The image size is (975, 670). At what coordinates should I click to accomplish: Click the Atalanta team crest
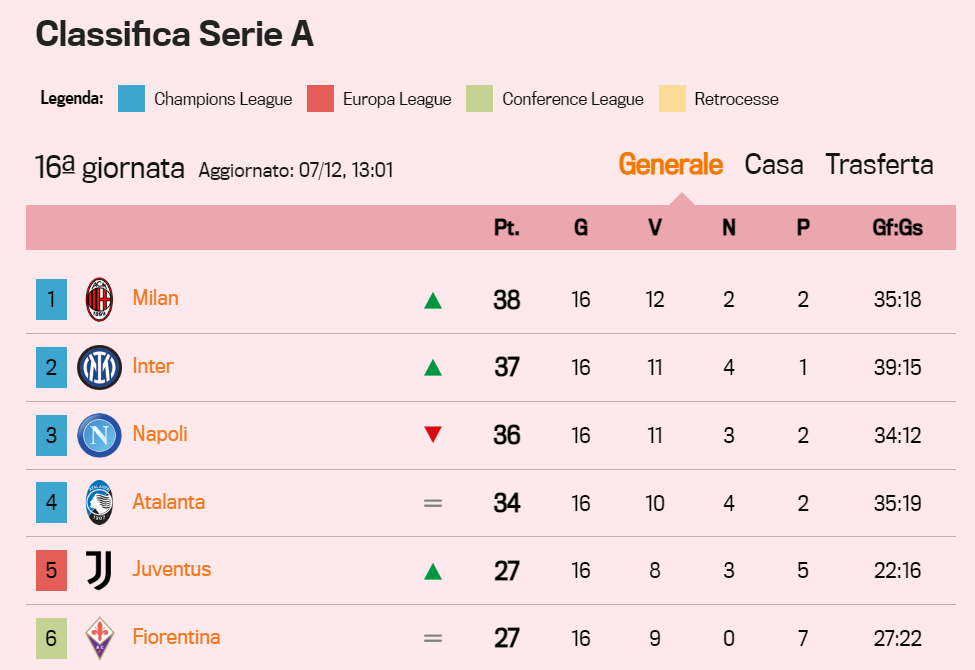(99, 502)
